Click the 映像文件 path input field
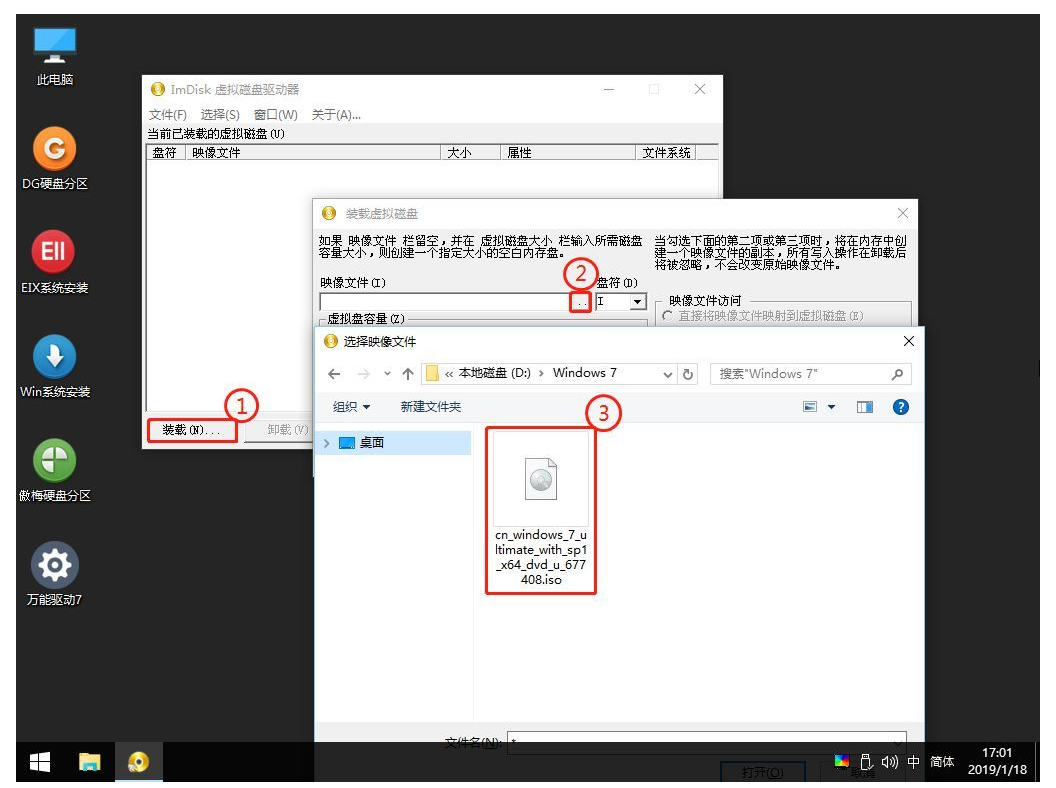Viewport: 1056px width, 788px height. [445, 302]
